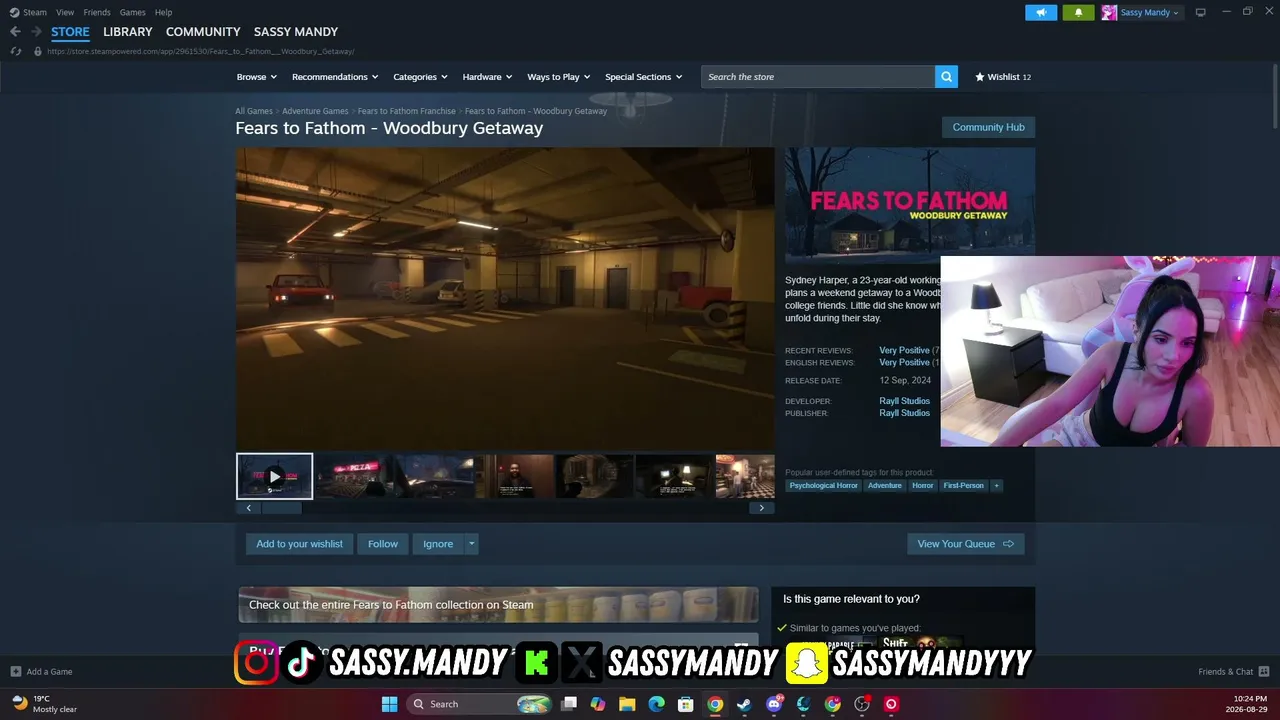
Task: Click the blue store search magnifier button
Action: [x=946, y=77]
